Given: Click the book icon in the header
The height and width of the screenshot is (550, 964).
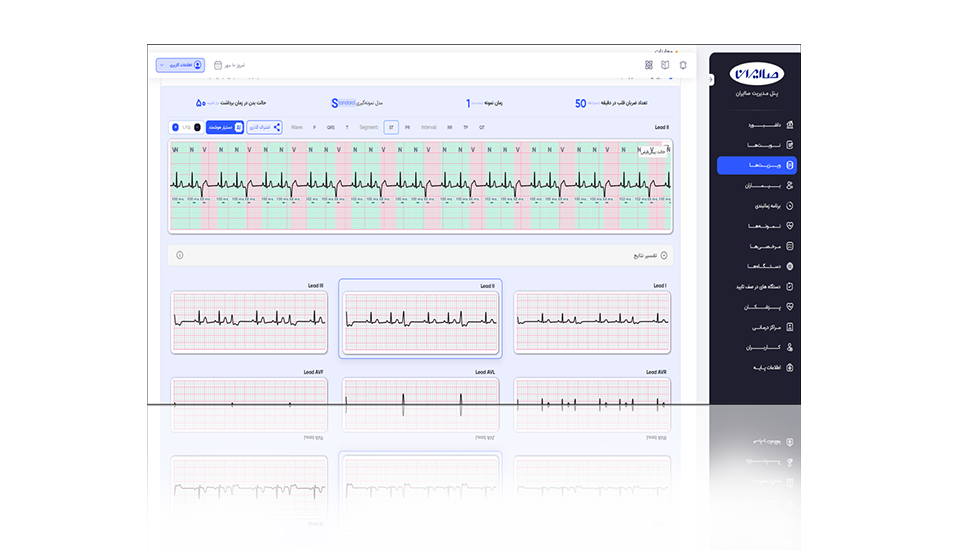Looking at the screenshot, I should [665, 65].
